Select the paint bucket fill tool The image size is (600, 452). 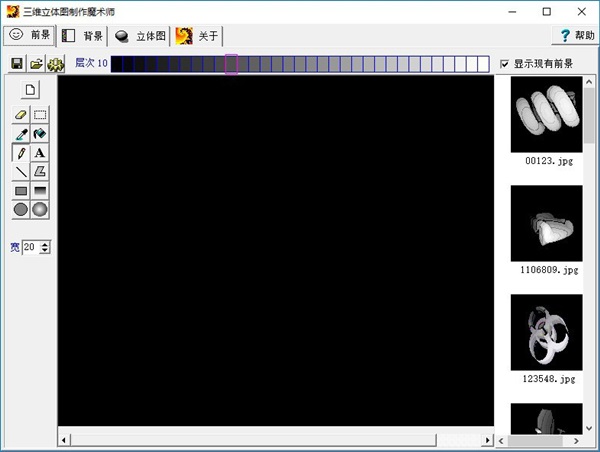(x=40, y=134)
